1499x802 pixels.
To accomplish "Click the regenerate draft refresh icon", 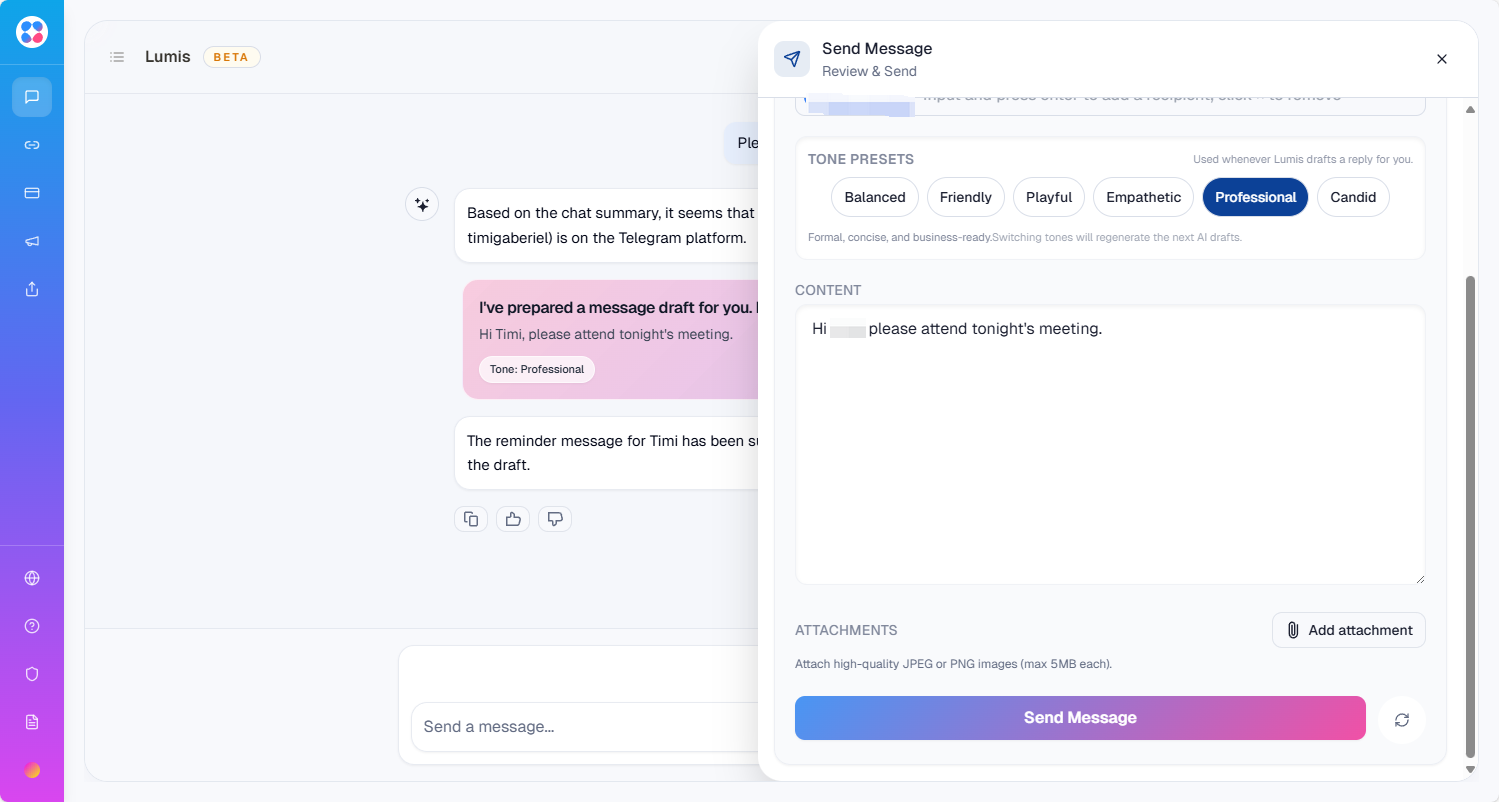I will click(1401, 720).
